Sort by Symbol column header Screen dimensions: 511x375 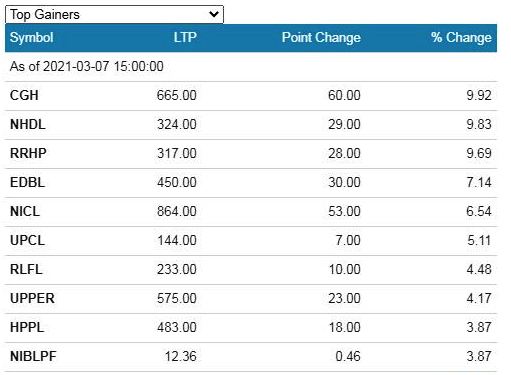click(31, 37)
